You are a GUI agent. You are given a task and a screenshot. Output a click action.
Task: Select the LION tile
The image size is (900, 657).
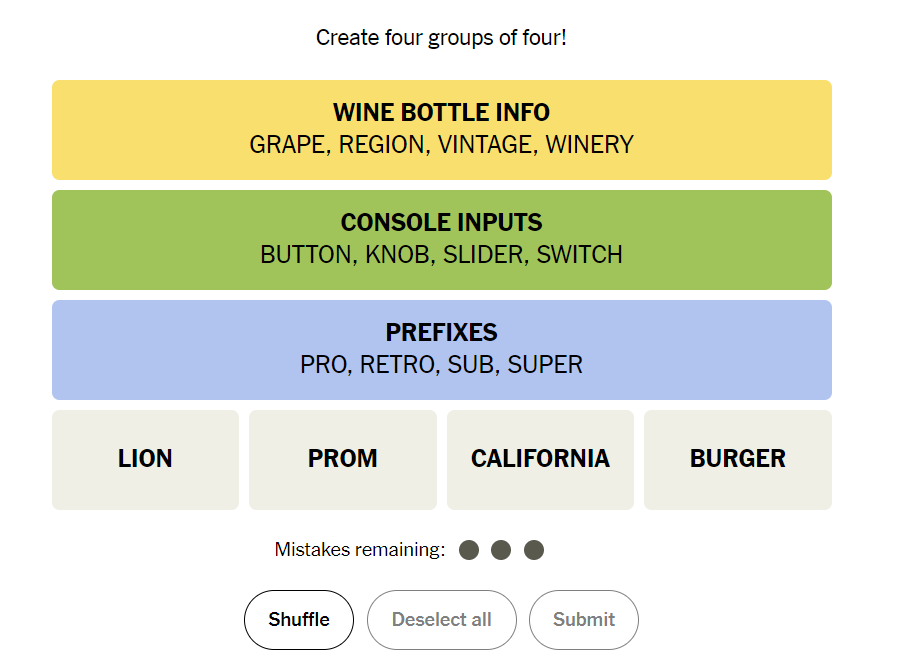[145, 459]
